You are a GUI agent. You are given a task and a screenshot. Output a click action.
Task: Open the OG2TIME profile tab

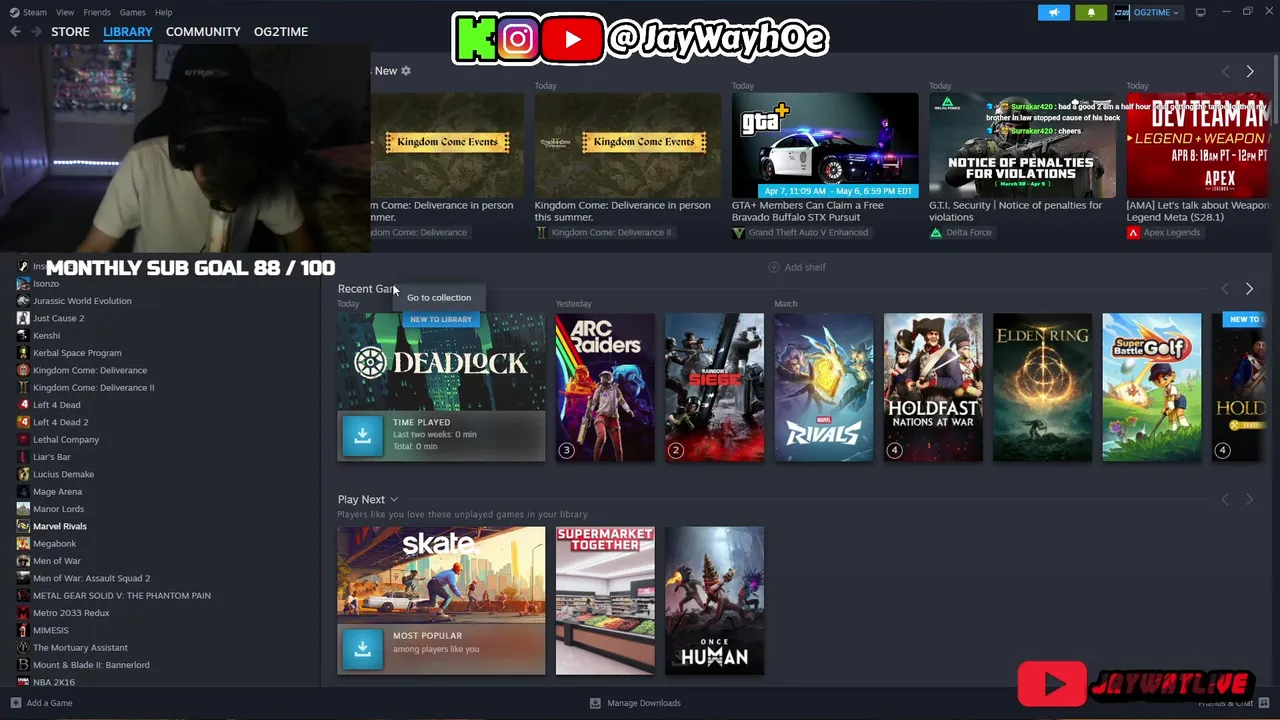281,32
